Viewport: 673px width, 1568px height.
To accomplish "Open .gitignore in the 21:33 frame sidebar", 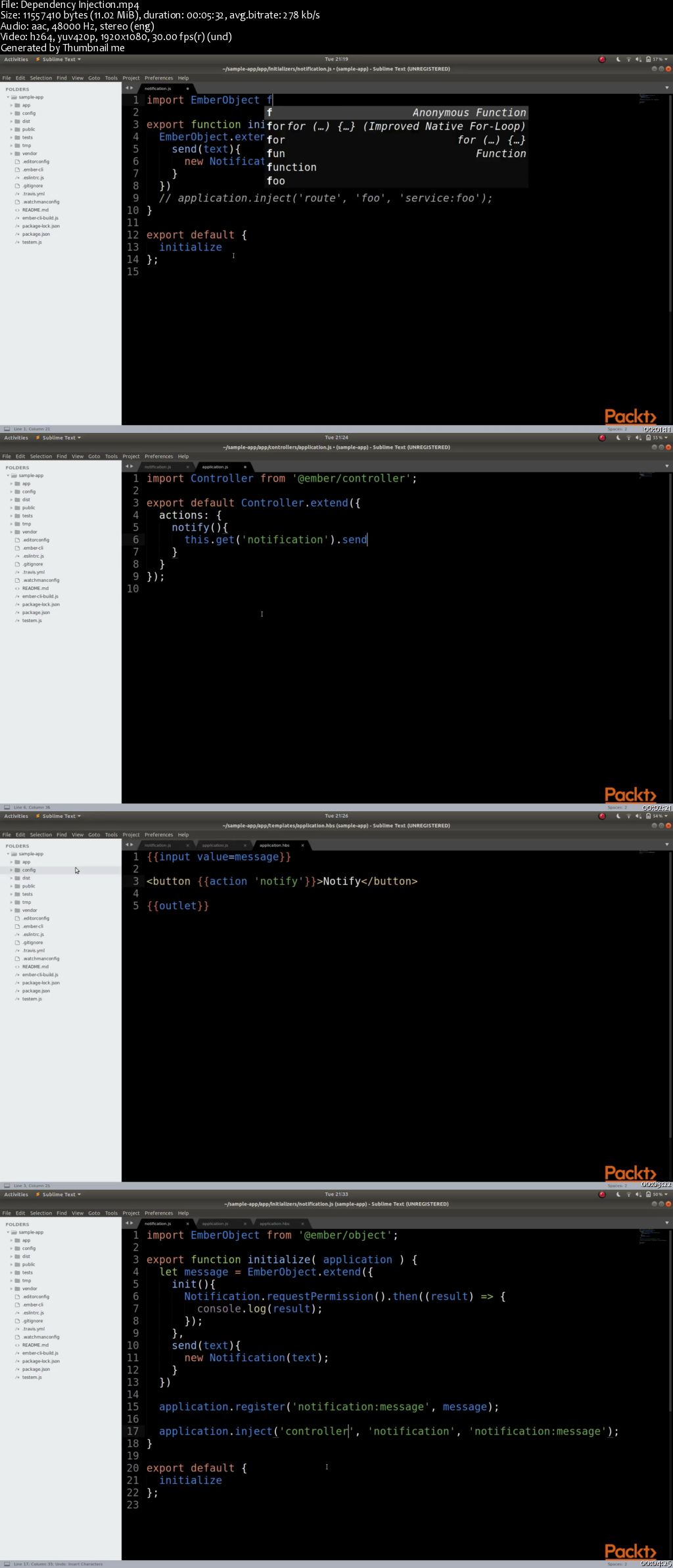I will click(x=33, y=1321).
